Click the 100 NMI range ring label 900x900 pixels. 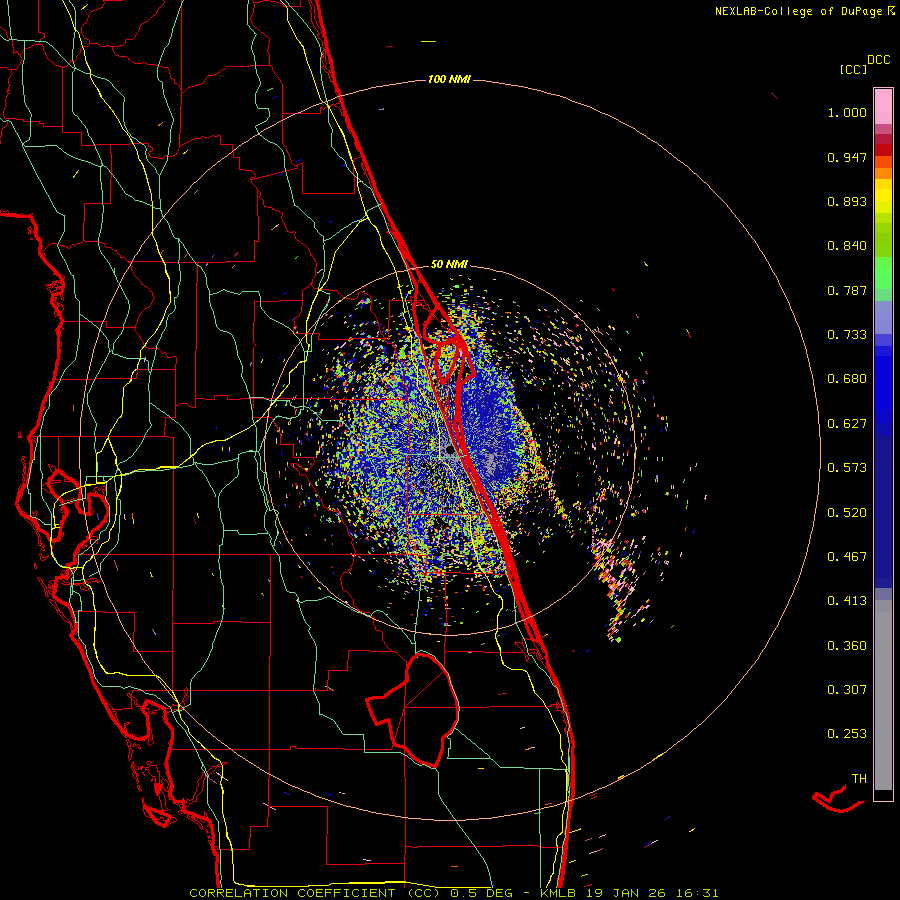(x=449, y=79)
